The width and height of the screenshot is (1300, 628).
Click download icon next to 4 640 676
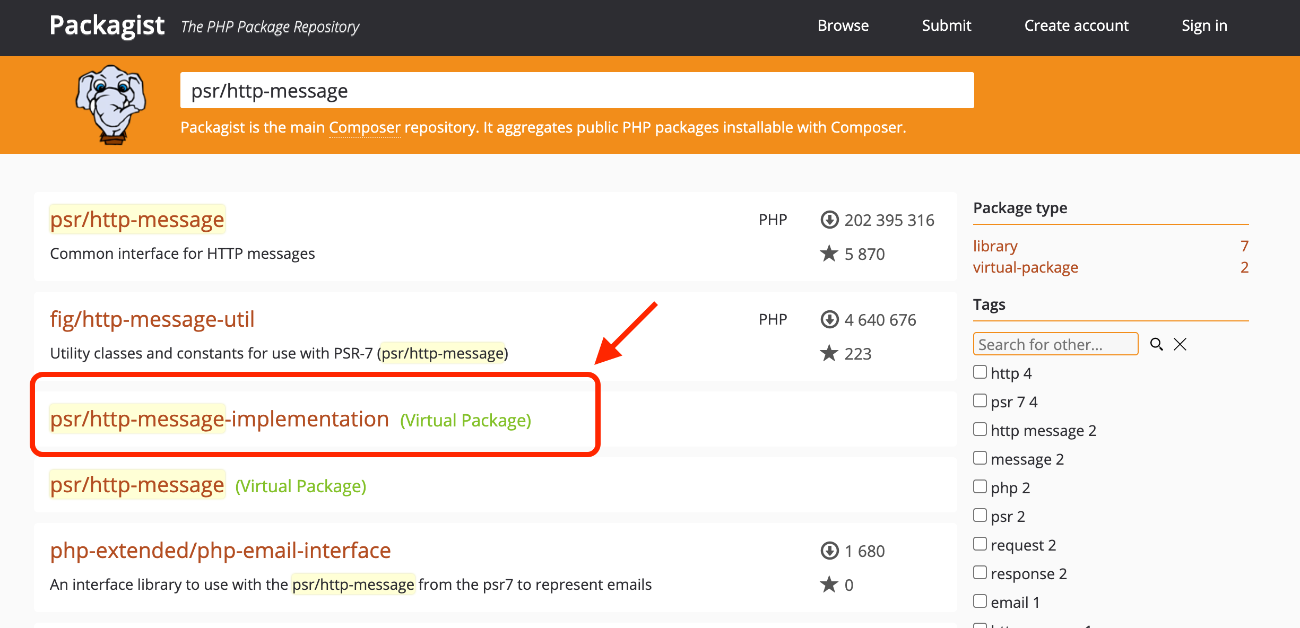coord(829,320)
